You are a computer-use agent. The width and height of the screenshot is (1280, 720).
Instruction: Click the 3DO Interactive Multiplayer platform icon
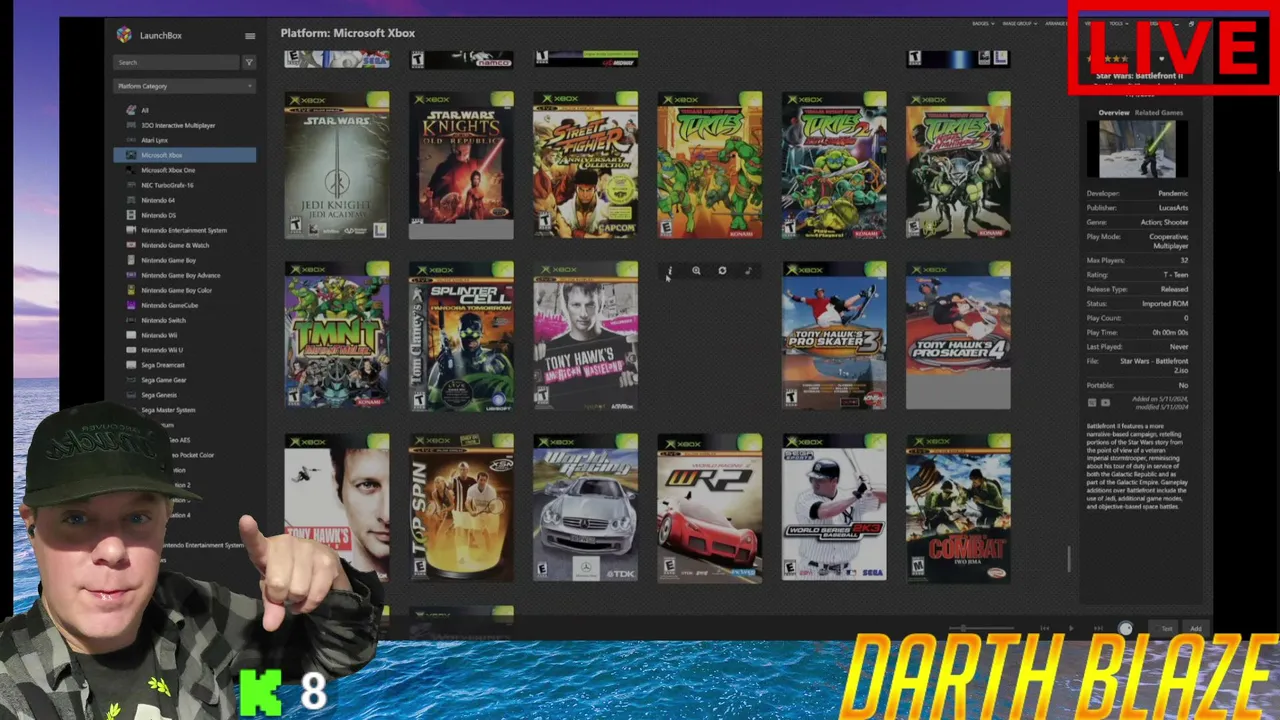click(x=131, y=125)
